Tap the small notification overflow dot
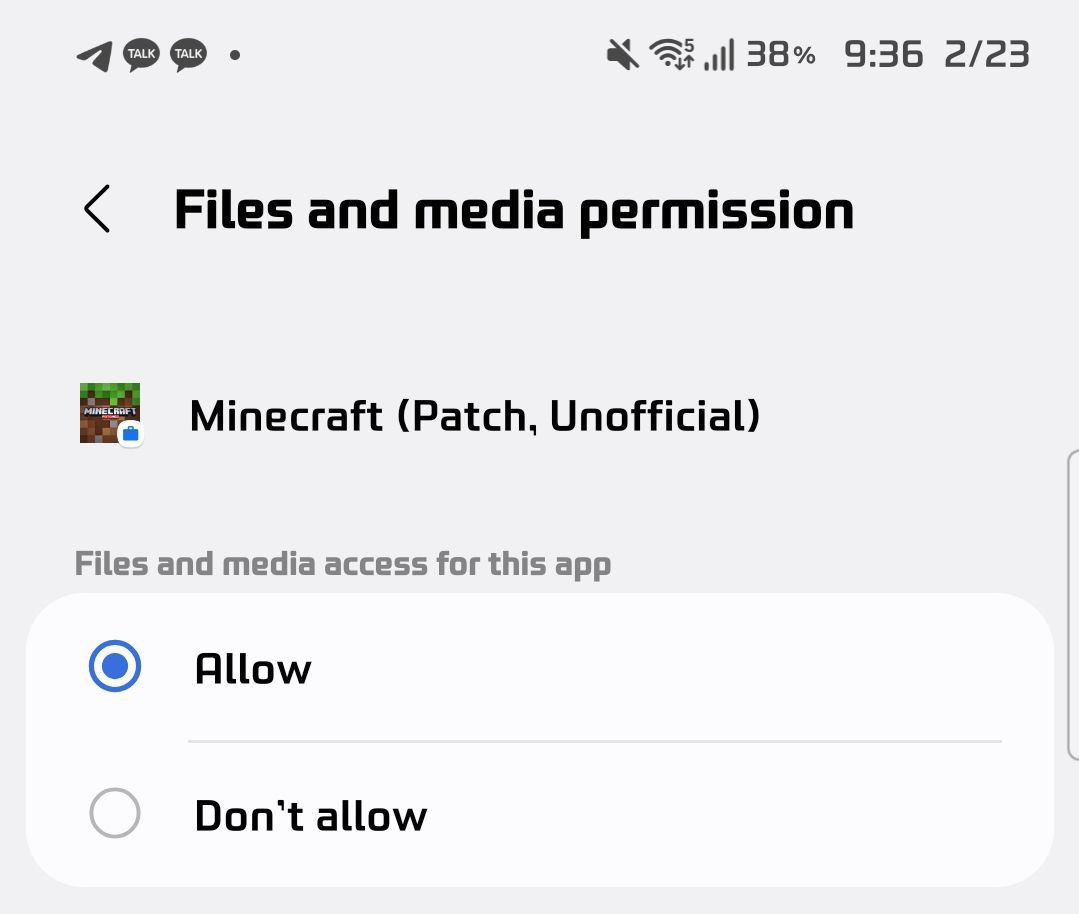The height and width of the screenshot is (914, 1079). [234, 55]
